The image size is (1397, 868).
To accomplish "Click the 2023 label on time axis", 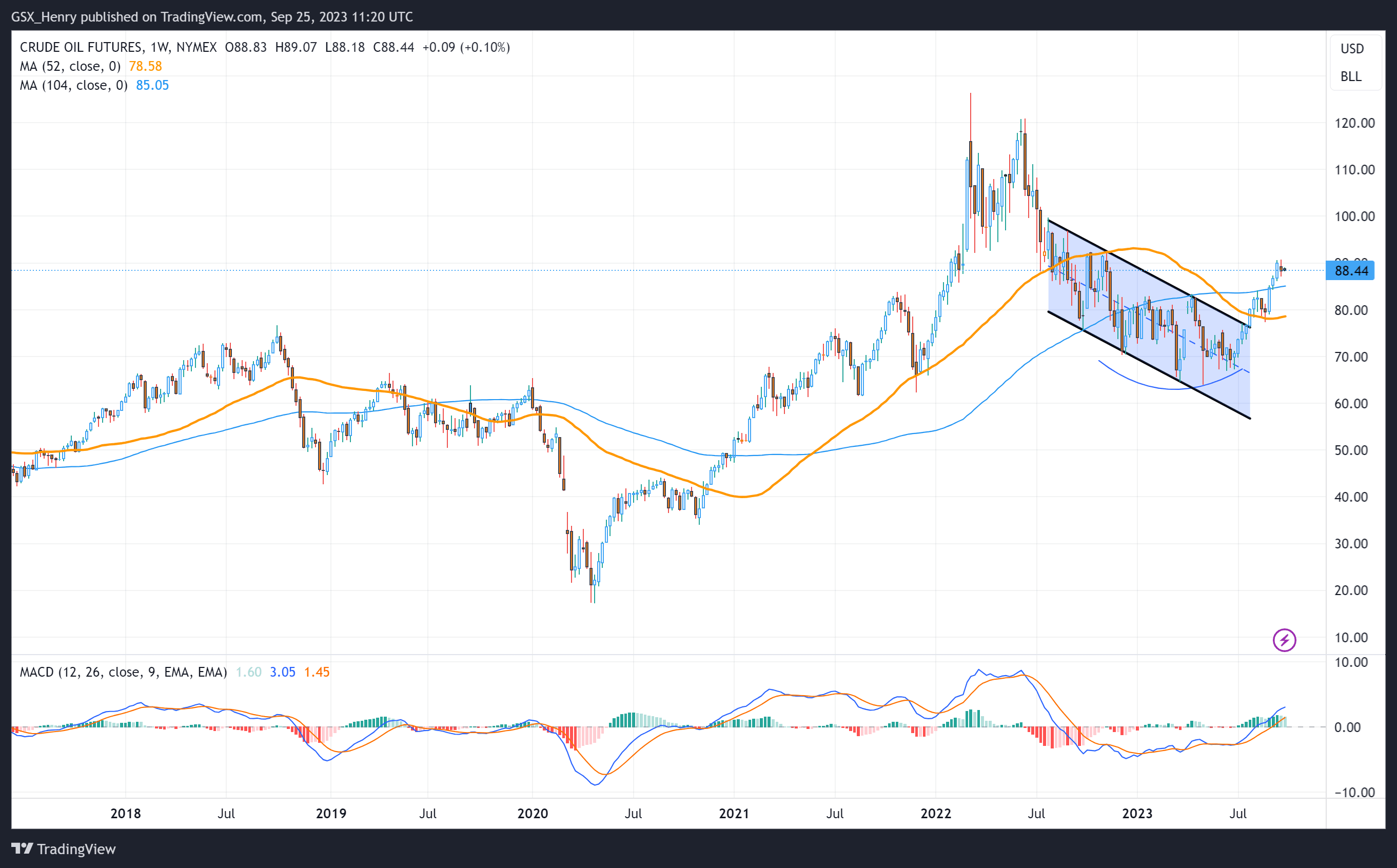I will 1137,813.
